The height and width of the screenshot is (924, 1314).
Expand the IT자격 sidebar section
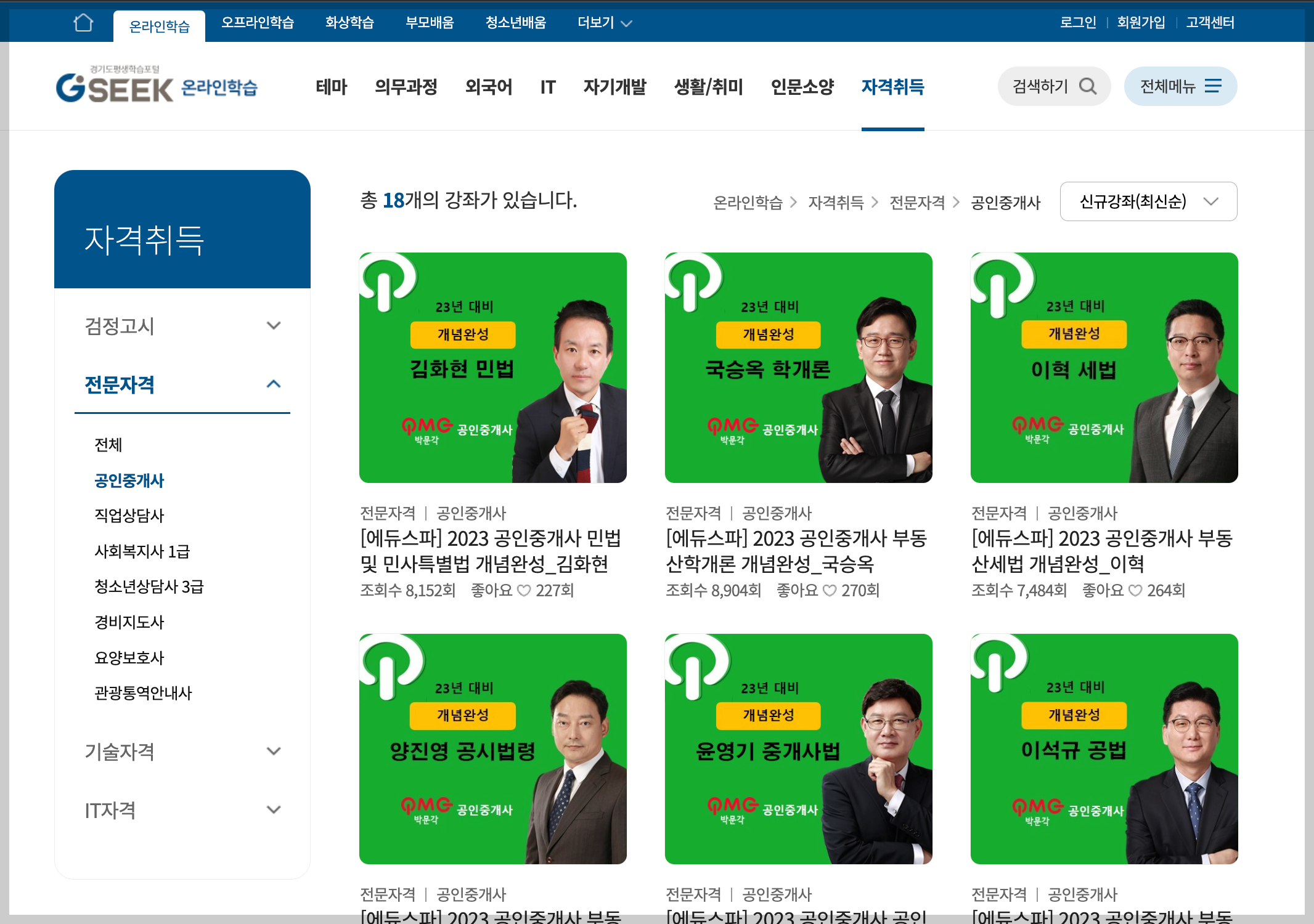coord(274,809)
